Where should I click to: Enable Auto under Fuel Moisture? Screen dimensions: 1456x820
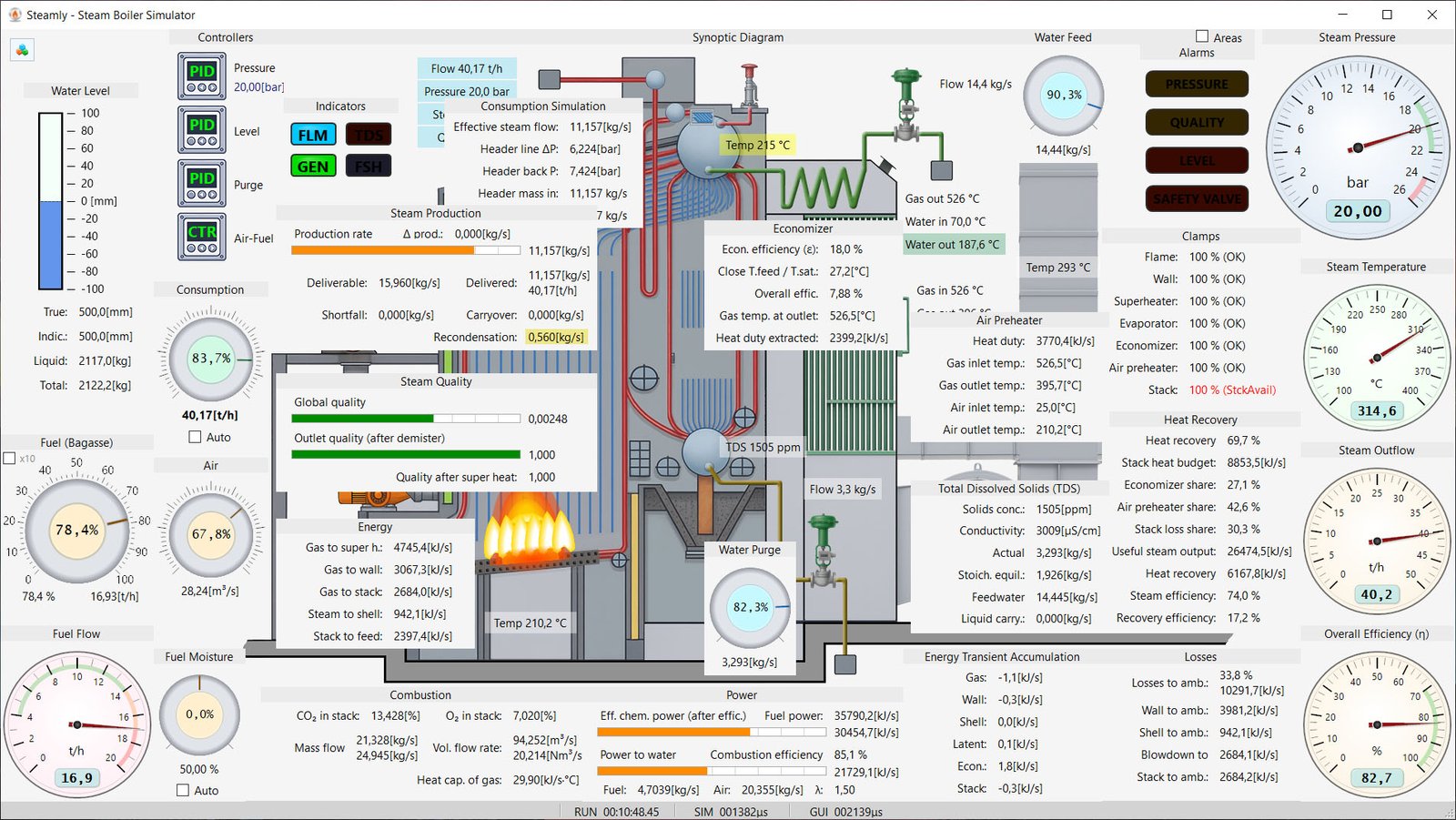point(183,790)
